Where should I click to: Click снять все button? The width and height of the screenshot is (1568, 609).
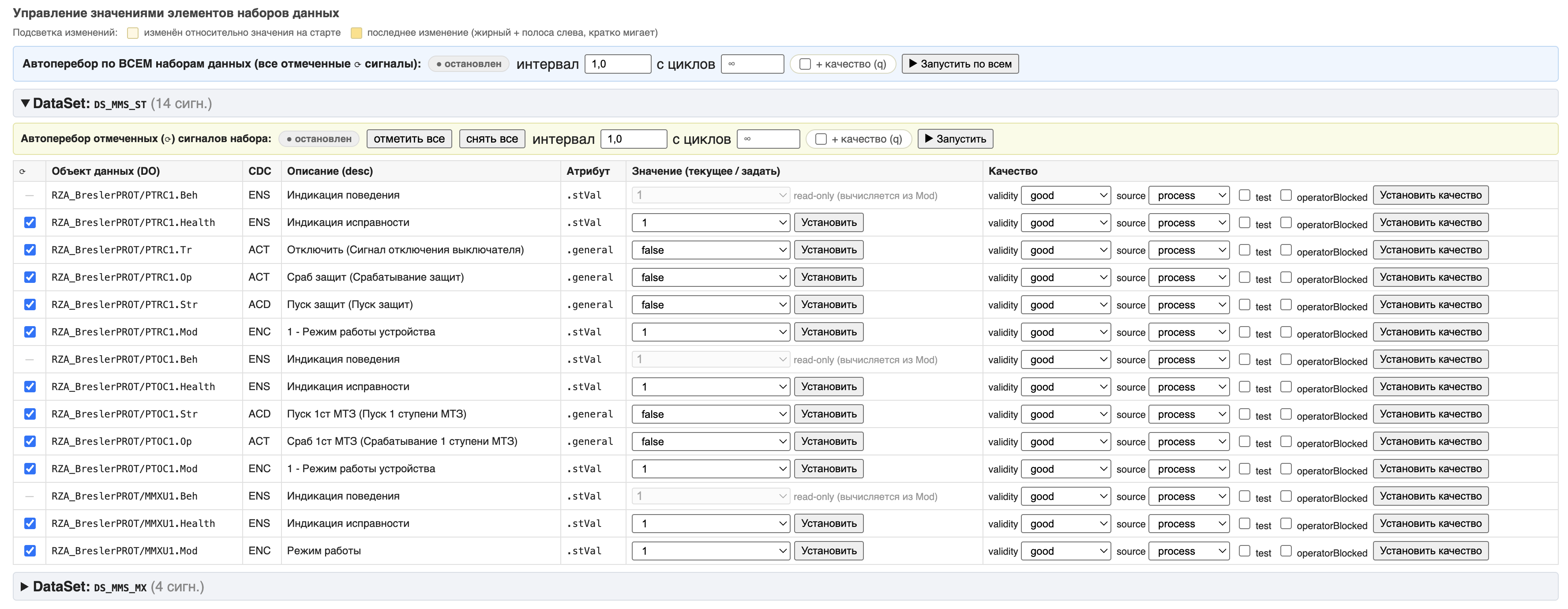[x=492, y=139]
